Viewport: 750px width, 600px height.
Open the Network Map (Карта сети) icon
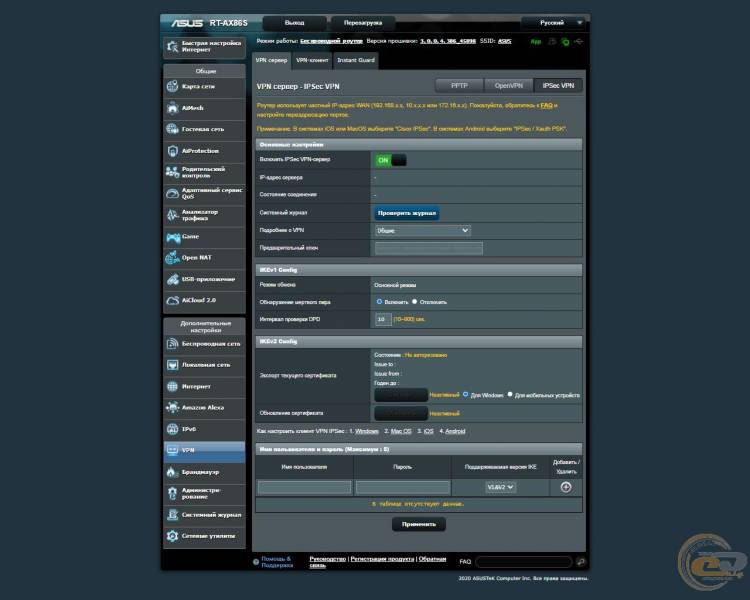[172, 87]
